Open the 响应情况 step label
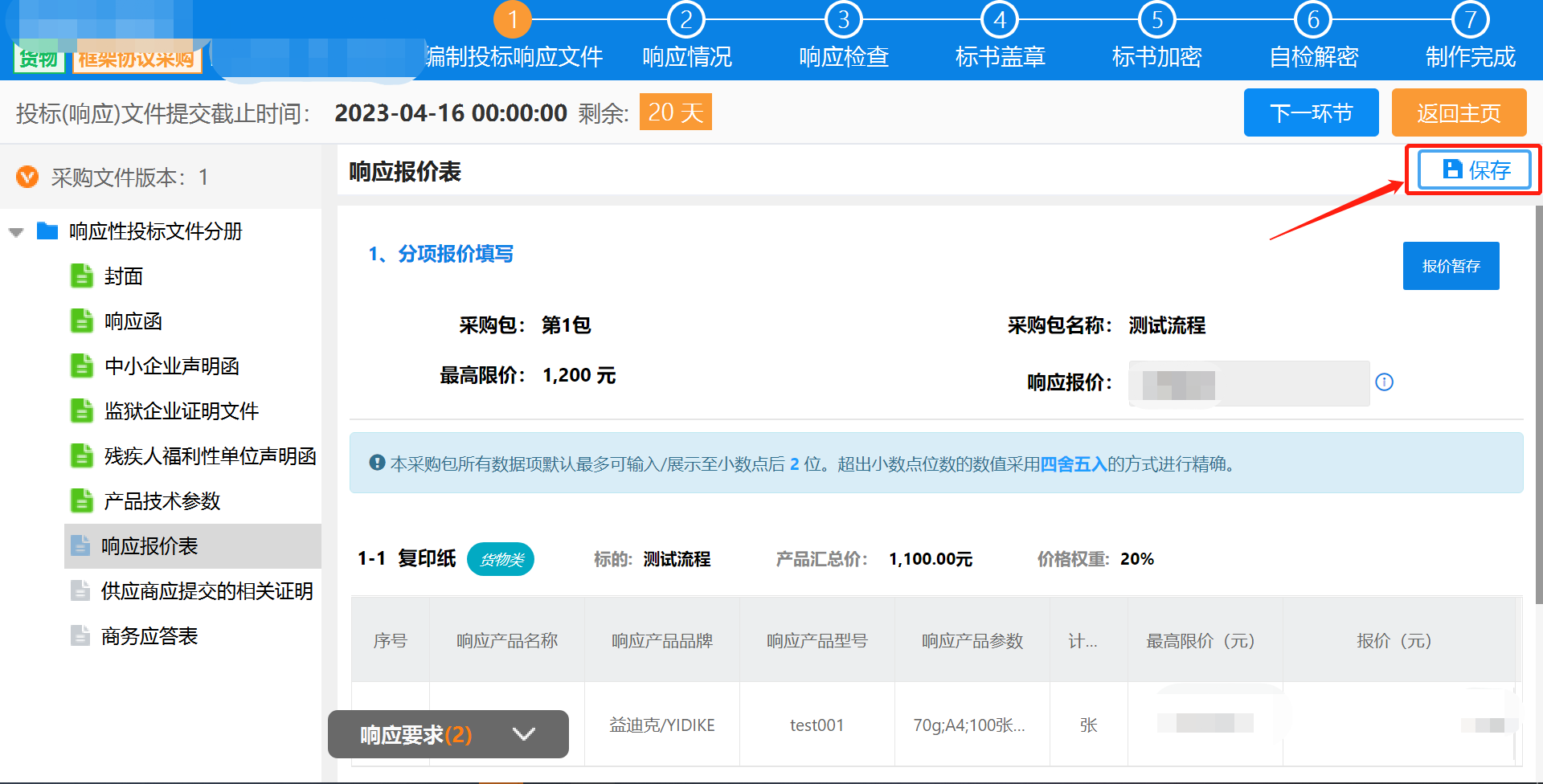The width and height of the screenshot is (1543, 784). tap(687, 57)
